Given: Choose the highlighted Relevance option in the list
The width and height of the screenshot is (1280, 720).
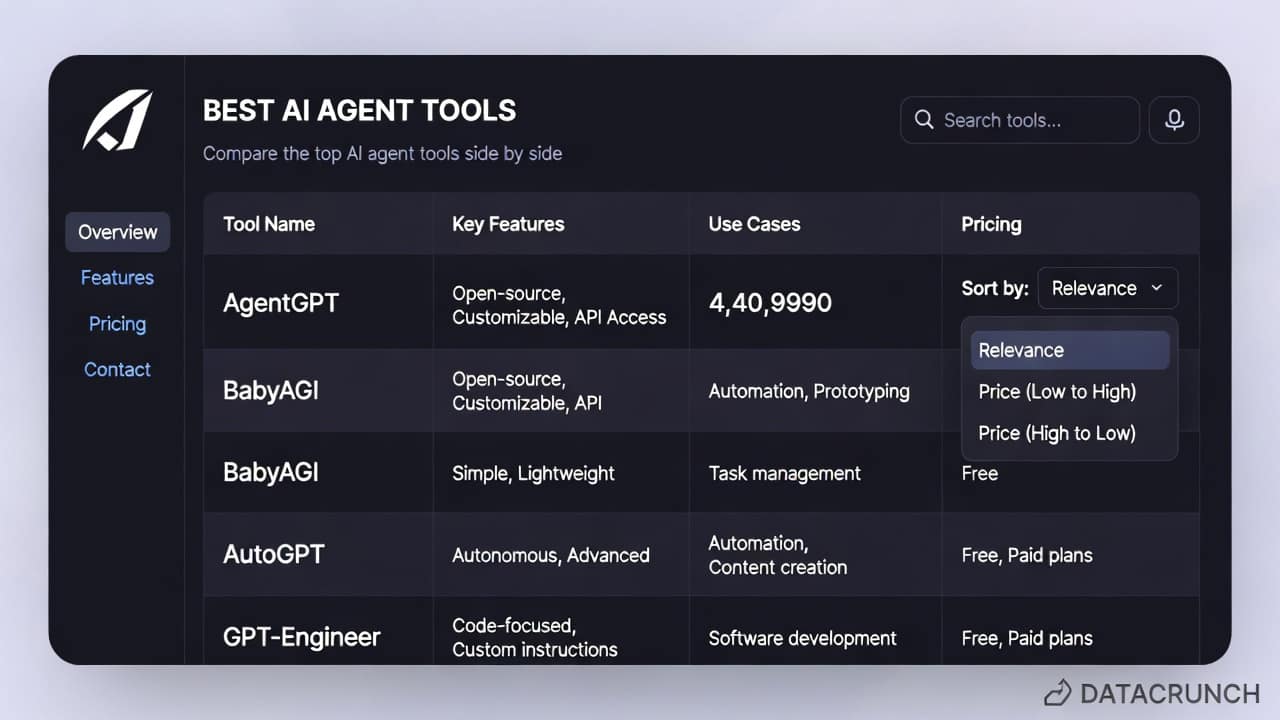Looking at the screenshot, I should click(x=1070, y=350).
